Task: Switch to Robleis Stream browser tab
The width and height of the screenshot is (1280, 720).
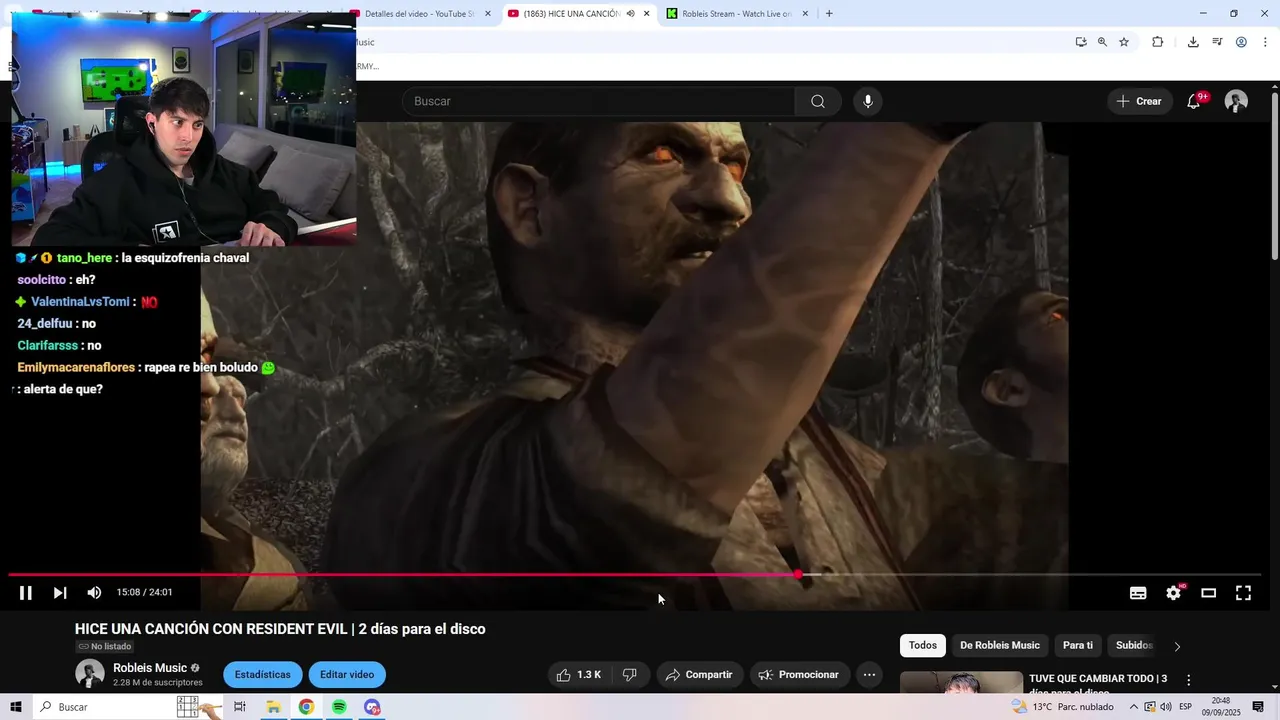Action: tap(737, 14)
